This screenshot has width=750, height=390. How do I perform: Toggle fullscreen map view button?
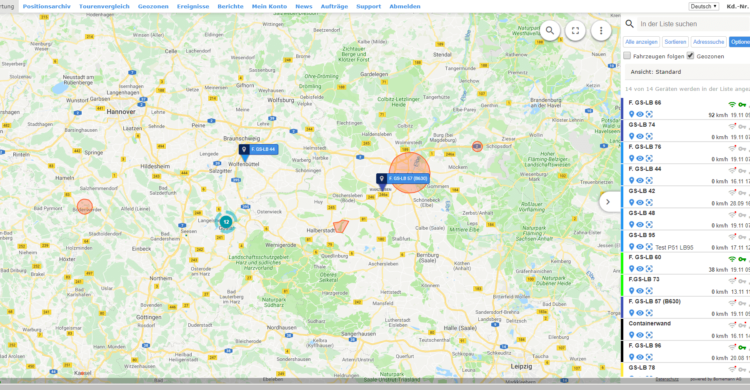tap(575, 31)
